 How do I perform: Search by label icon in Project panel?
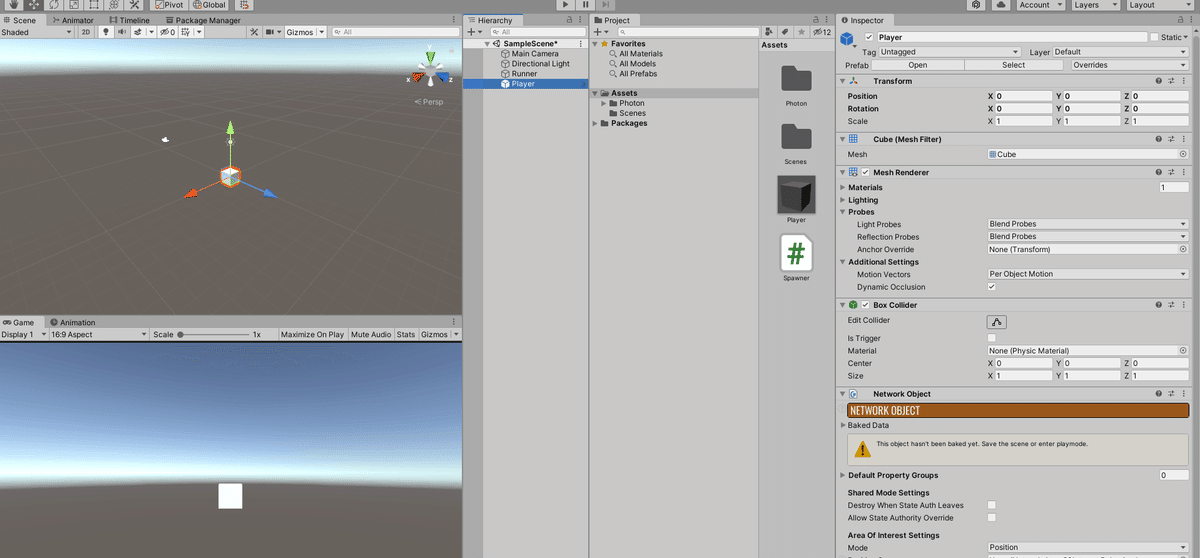tap(785, 32)
